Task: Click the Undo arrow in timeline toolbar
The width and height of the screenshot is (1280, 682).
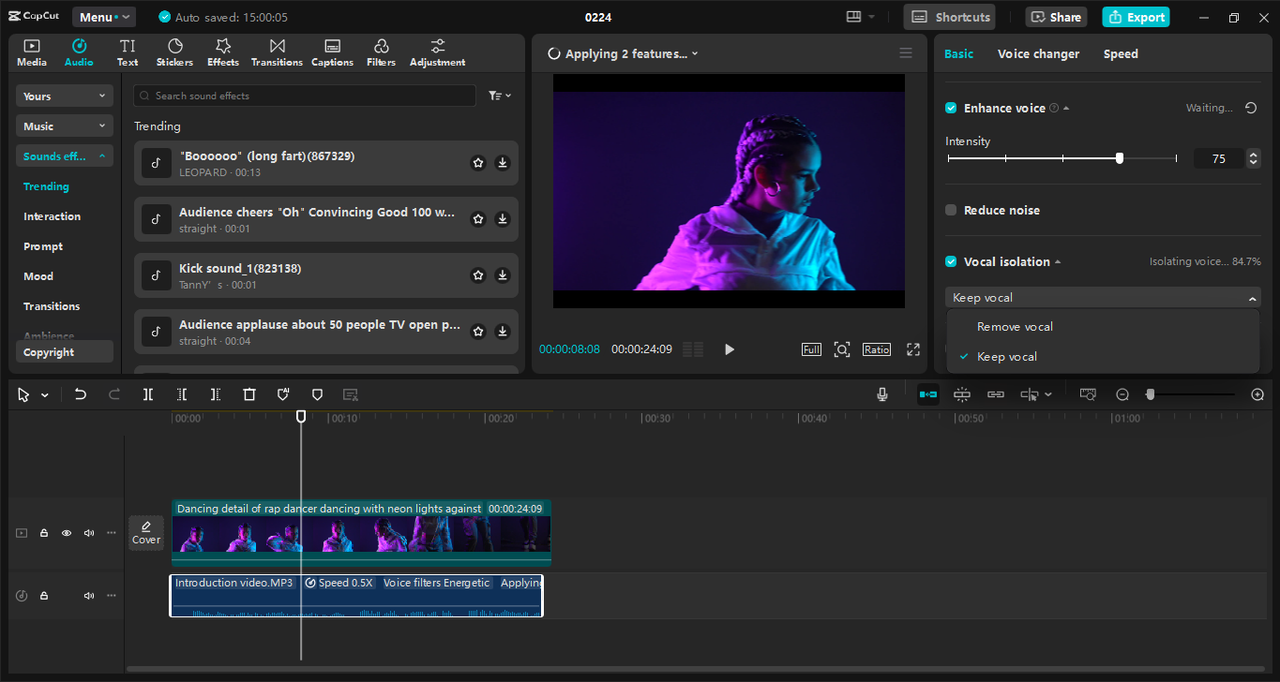Action: pos(81,395)
